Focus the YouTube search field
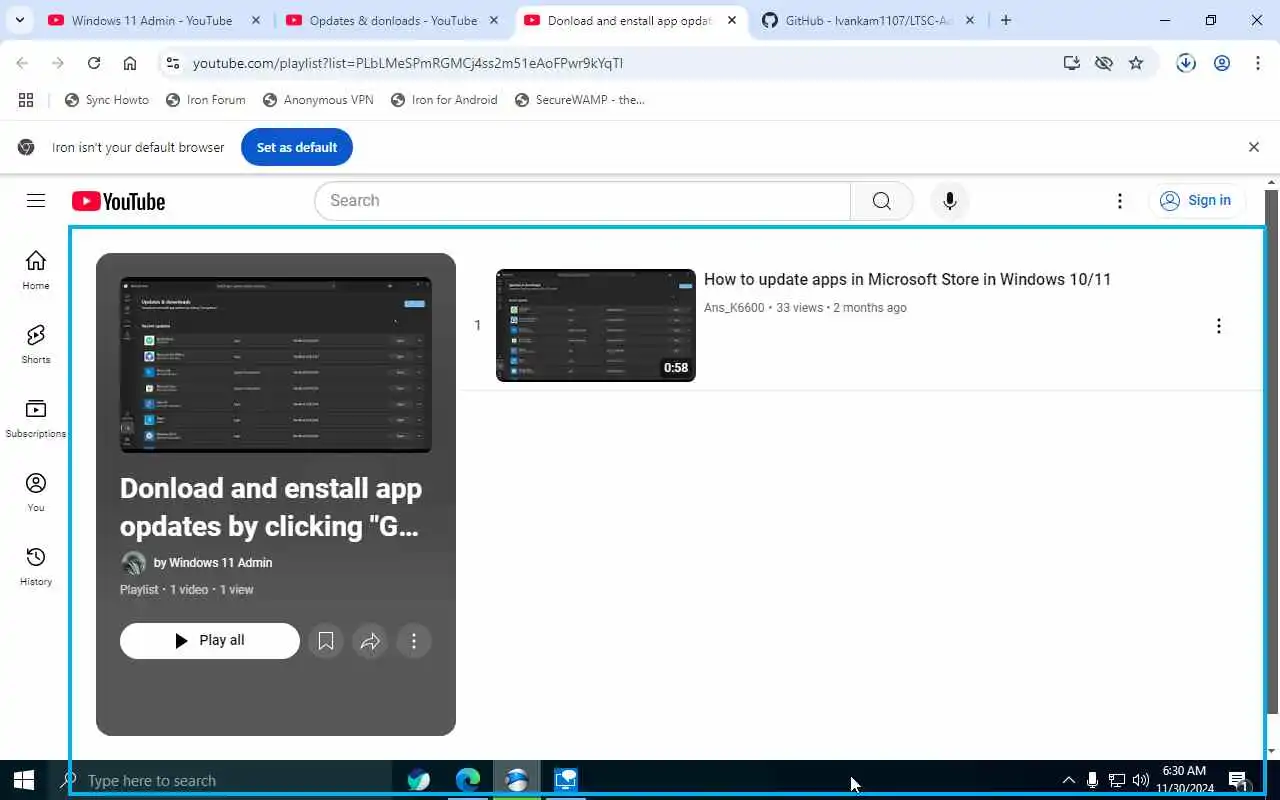 point(582,201)
